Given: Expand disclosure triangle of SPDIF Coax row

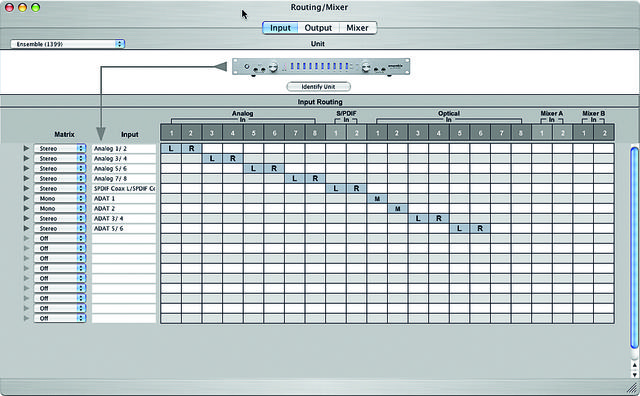Looking at the screenshot, I should [x=27, y=188].
